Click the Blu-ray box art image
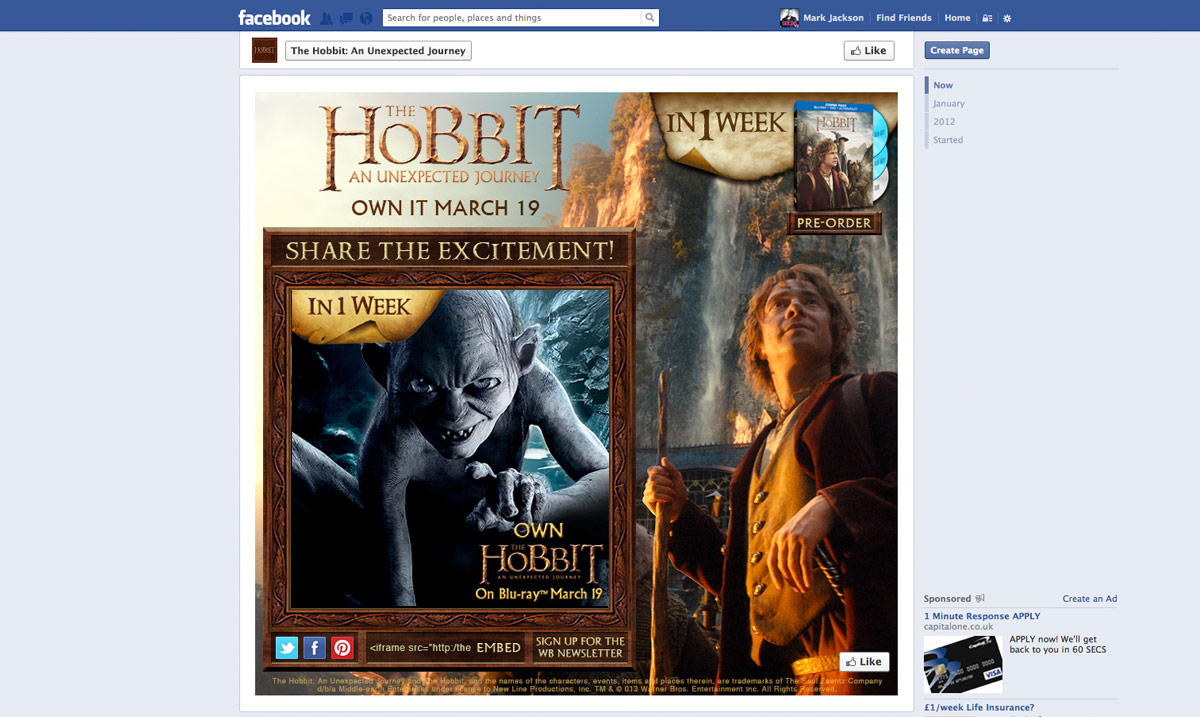1200x717 pixels. (840, 154)
